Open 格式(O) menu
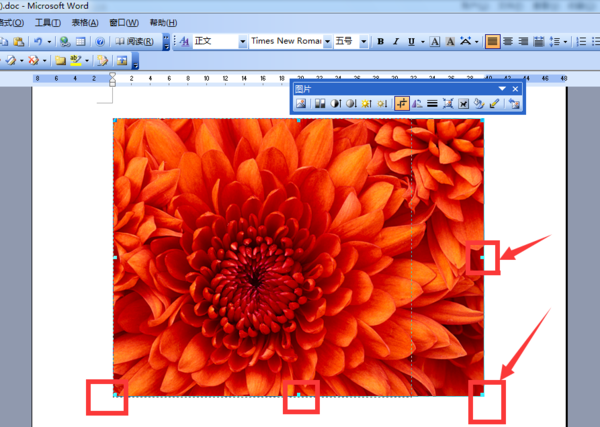This screenshot has height=427, width=600. tap(11, 23)
